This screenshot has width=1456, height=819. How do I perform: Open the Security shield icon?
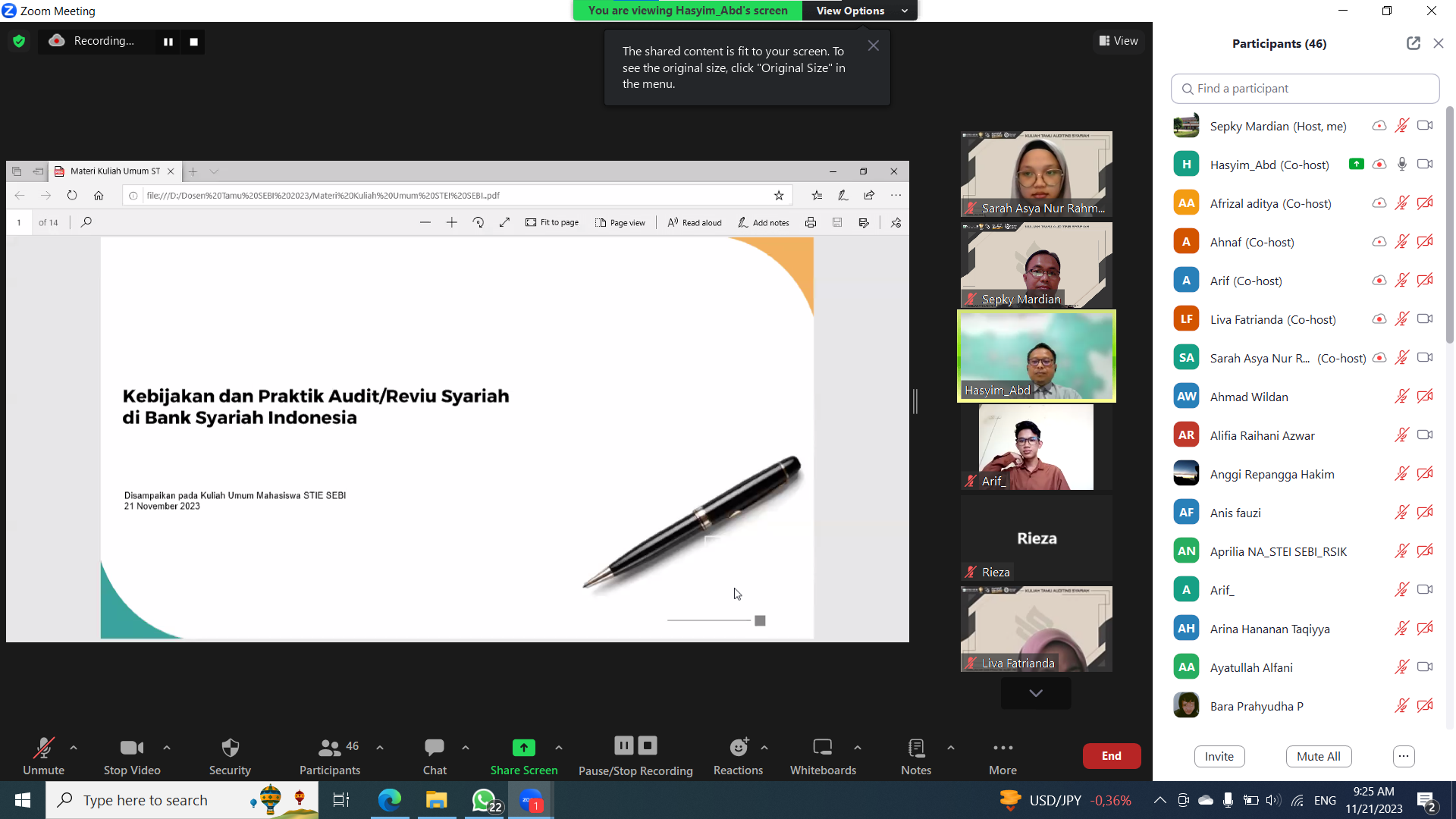pyautogui.click(x=230, y=748)
